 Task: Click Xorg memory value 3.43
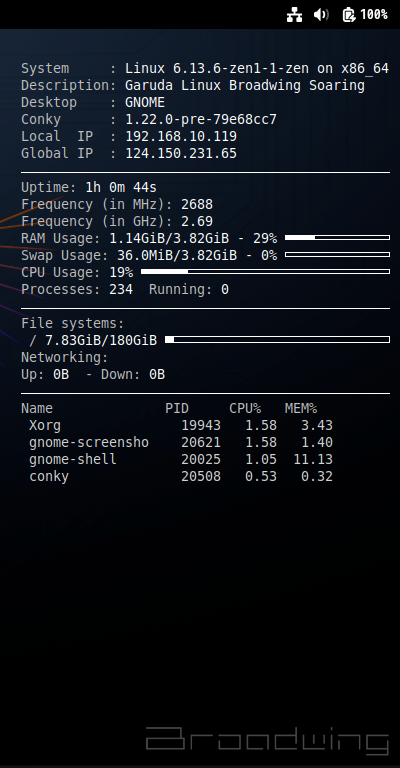click(317, 426)
